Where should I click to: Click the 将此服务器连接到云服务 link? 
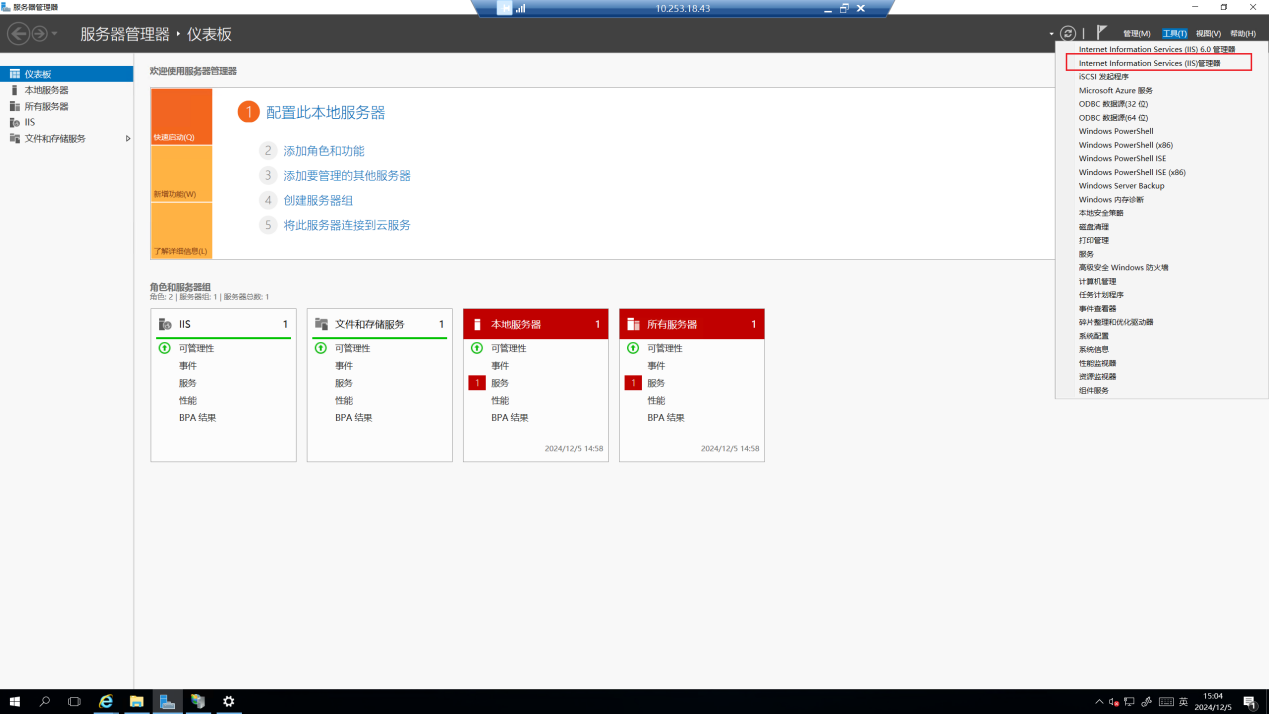(x=347, y=225)
